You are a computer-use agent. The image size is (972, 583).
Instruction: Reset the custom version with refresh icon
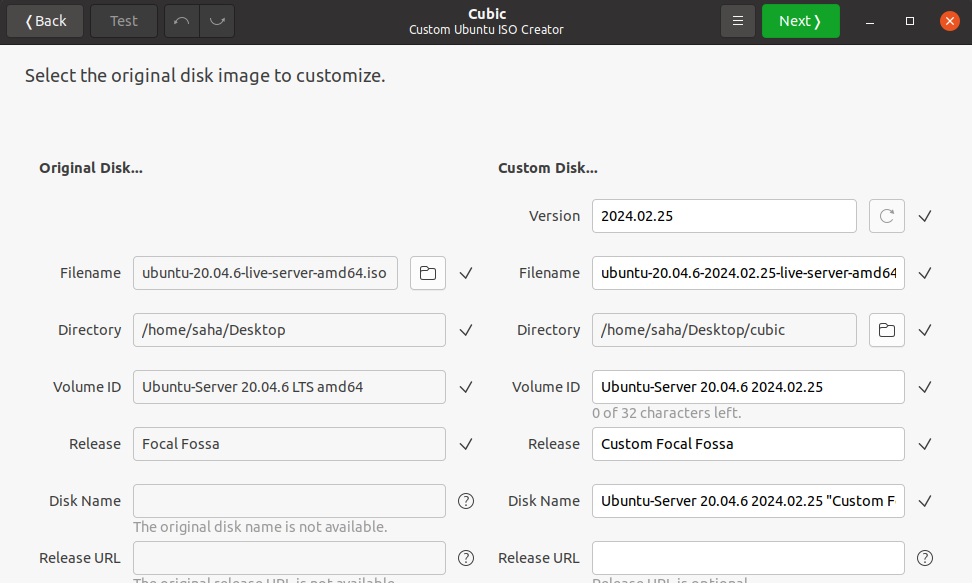click(x=886, y=216)
